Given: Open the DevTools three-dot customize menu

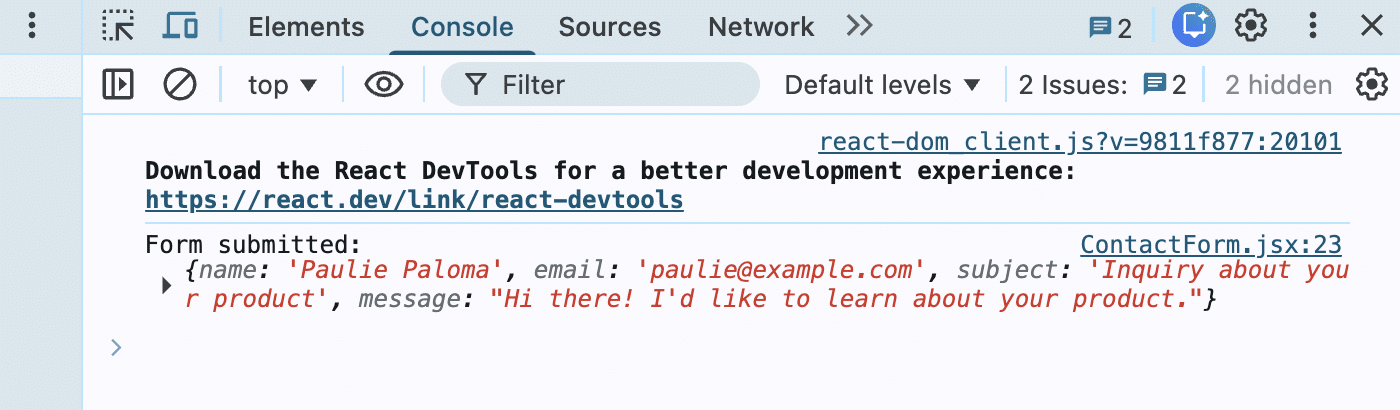Looking at the screenshot, I should [x=1314, y=27].
